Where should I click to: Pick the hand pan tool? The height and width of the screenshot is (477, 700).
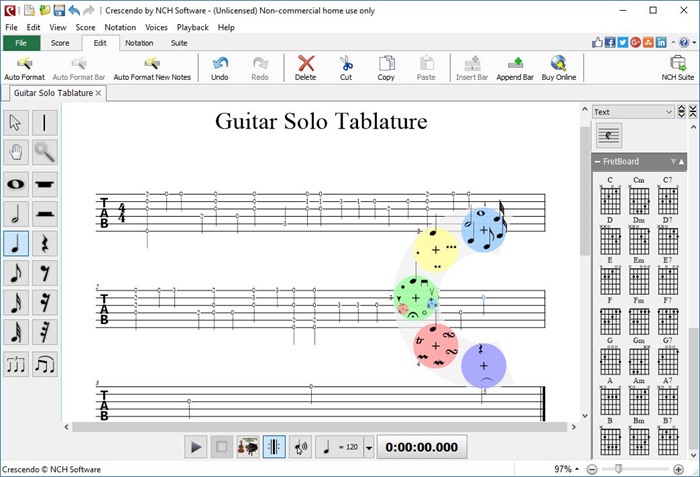[x=16, y=153]
